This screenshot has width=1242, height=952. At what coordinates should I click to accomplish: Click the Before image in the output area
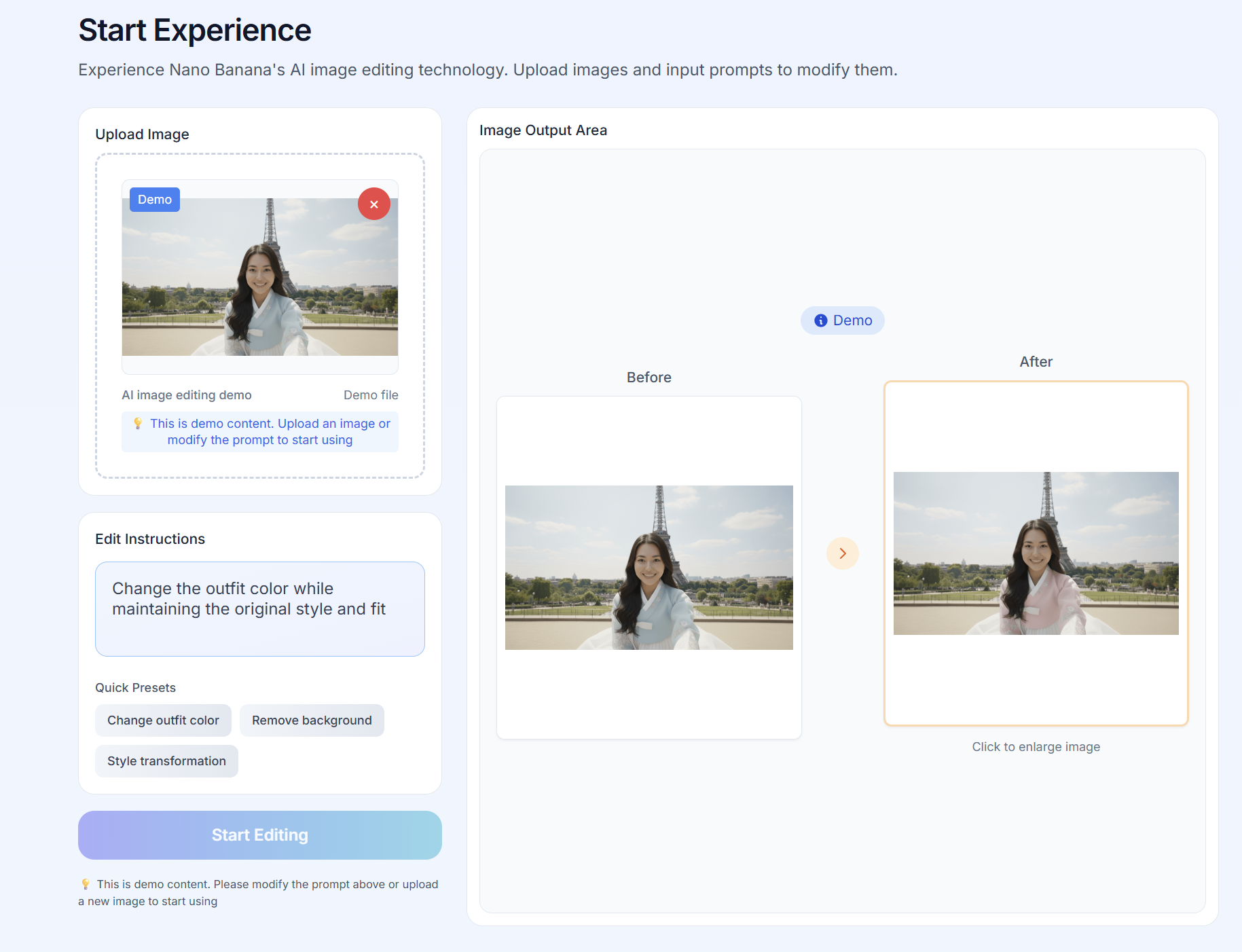pos(649,567)
